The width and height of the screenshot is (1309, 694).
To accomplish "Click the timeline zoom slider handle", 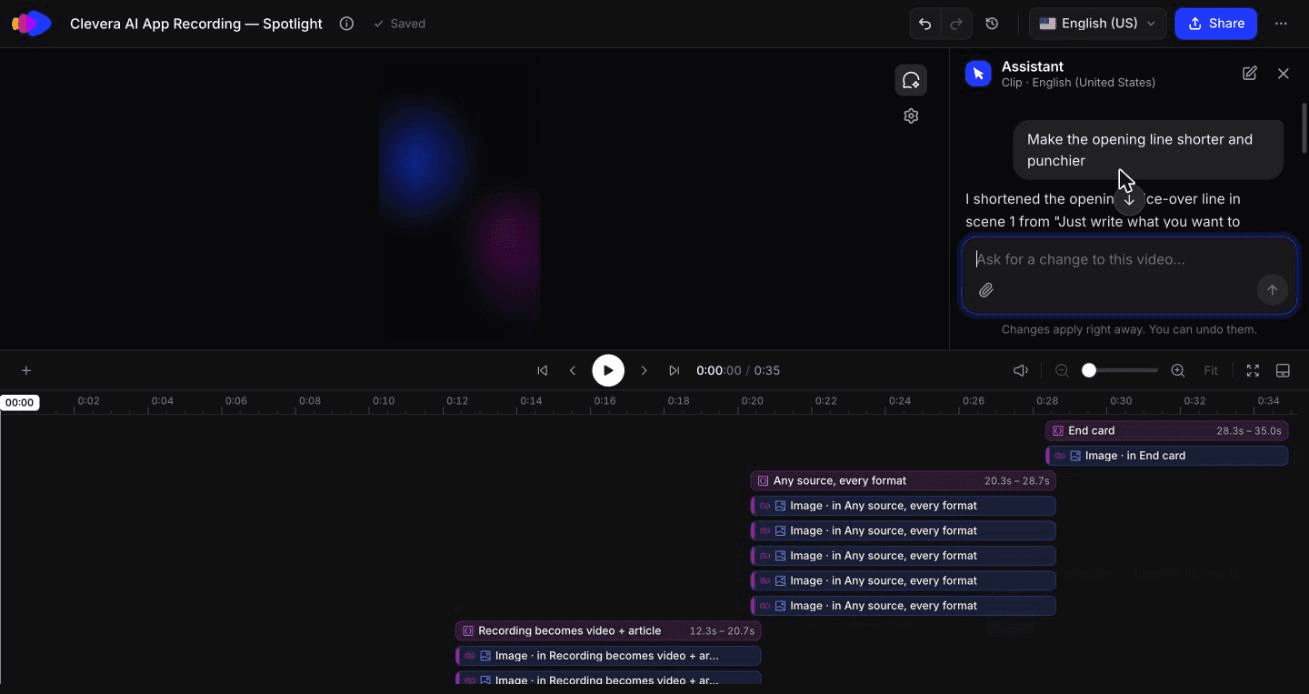I will [1089, 370].
